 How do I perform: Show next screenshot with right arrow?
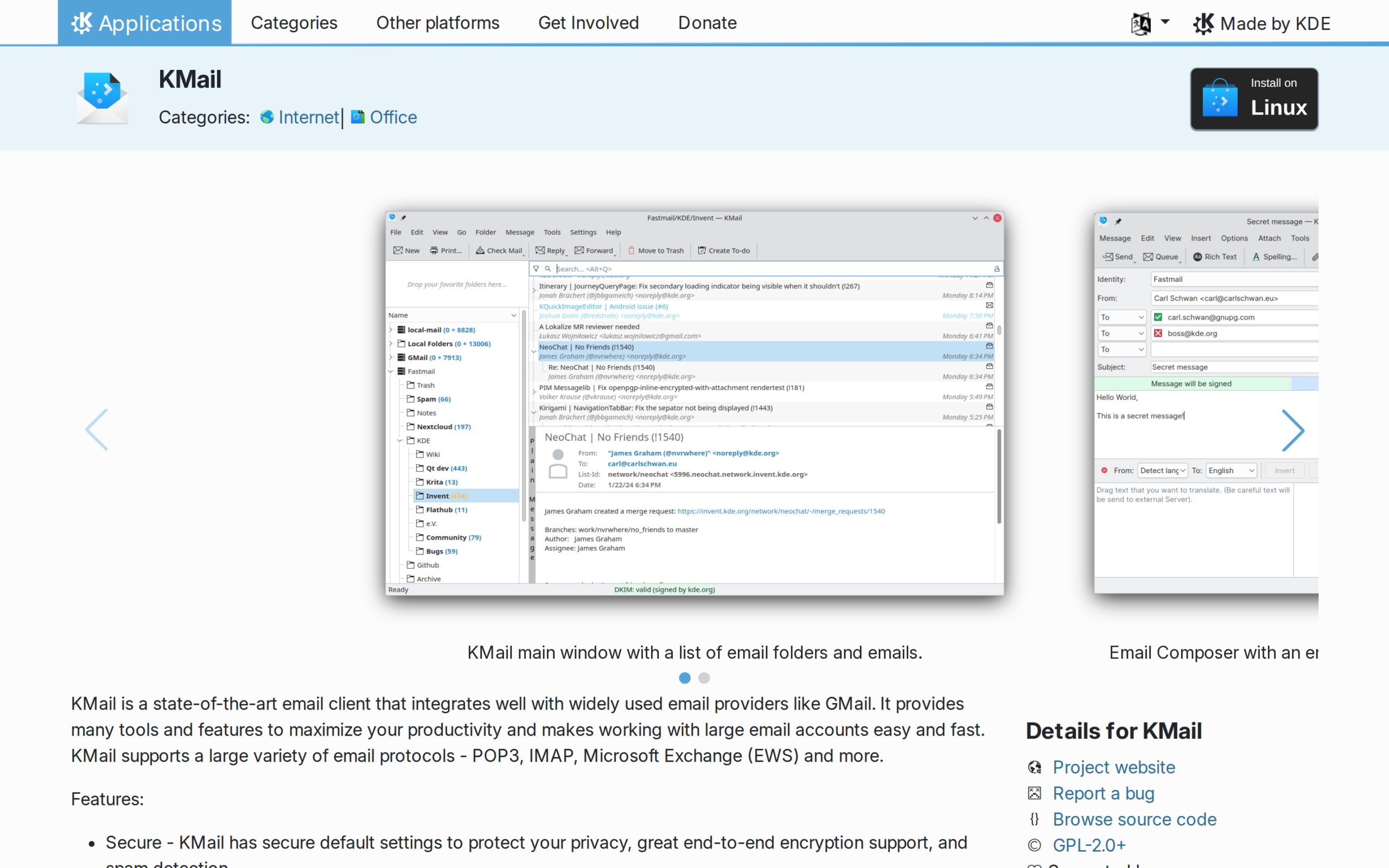coord(1294,431)
